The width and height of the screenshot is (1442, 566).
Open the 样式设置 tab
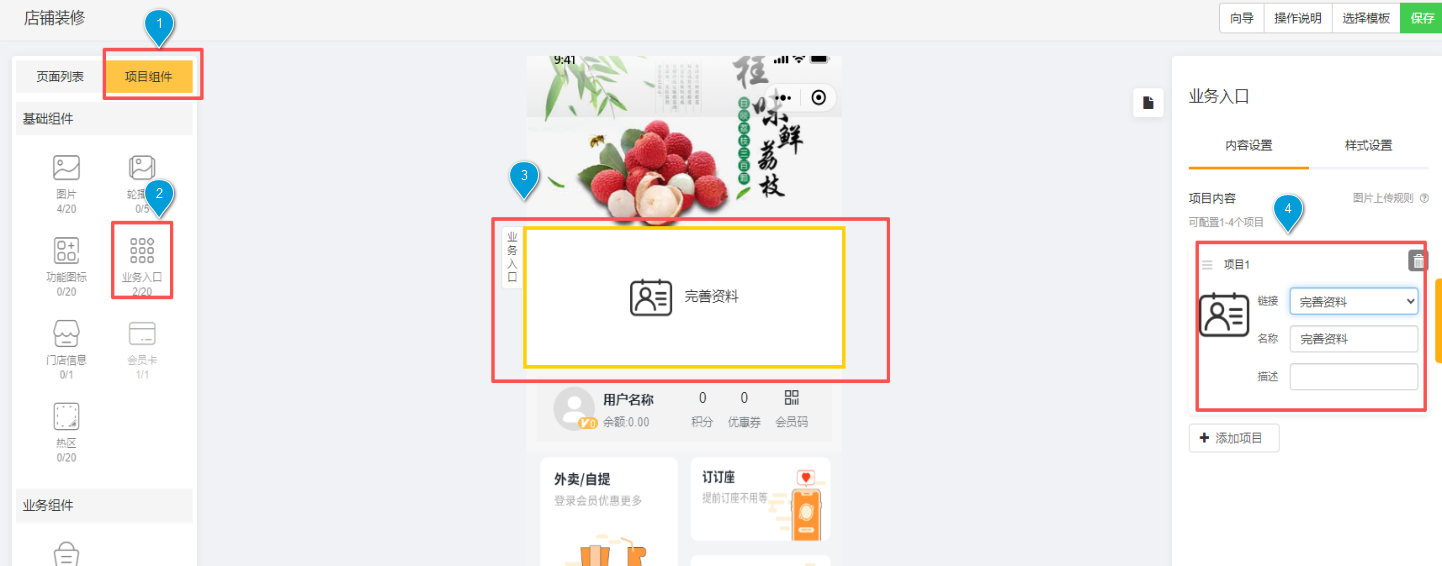[x=1368, y=146]
